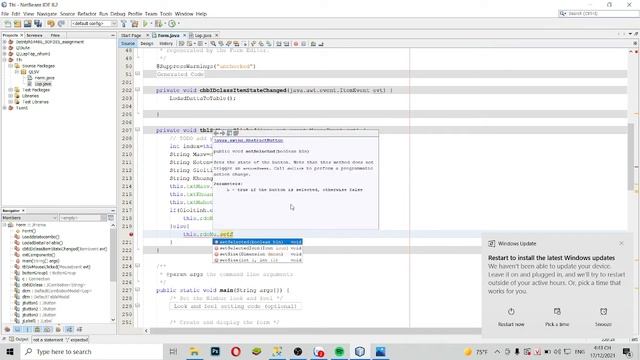Click the Undo toolbar icon
Screen dimensions: 640x360
coord(51,24)
